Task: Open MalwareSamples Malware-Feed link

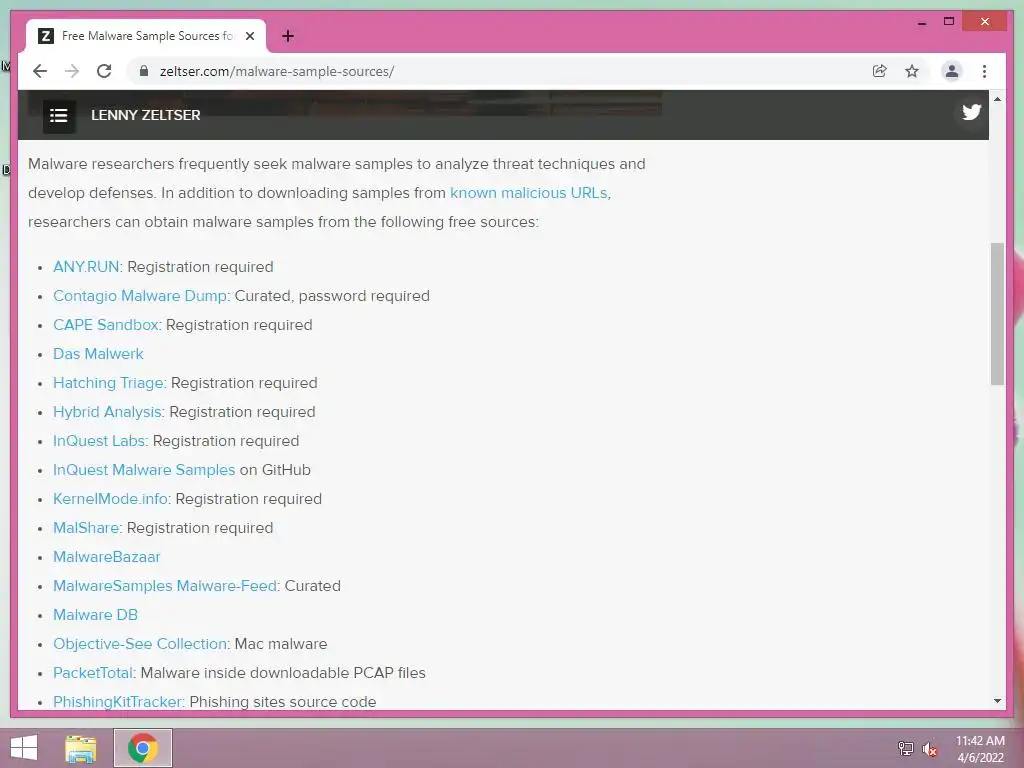Action: [165, 586]
